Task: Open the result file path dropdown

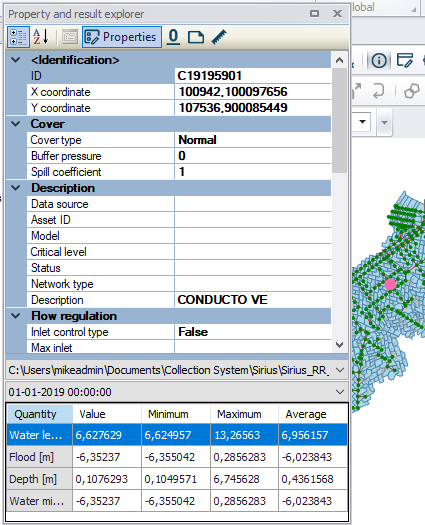Action: pyautogui.click(x=340, y=370)
